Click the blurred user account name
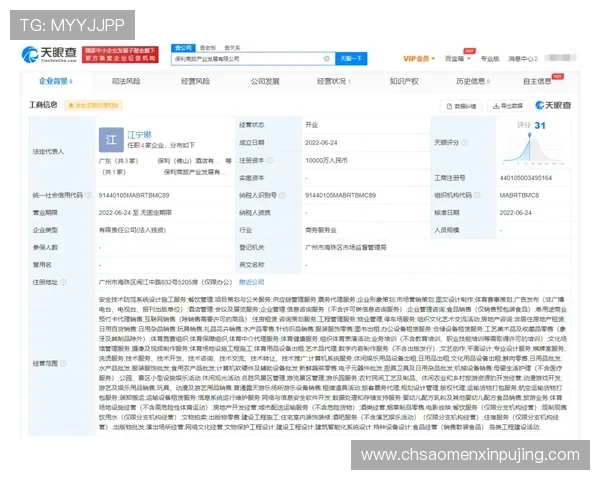Viewport: 600px width, 480px height. click(x=560, y=58)
